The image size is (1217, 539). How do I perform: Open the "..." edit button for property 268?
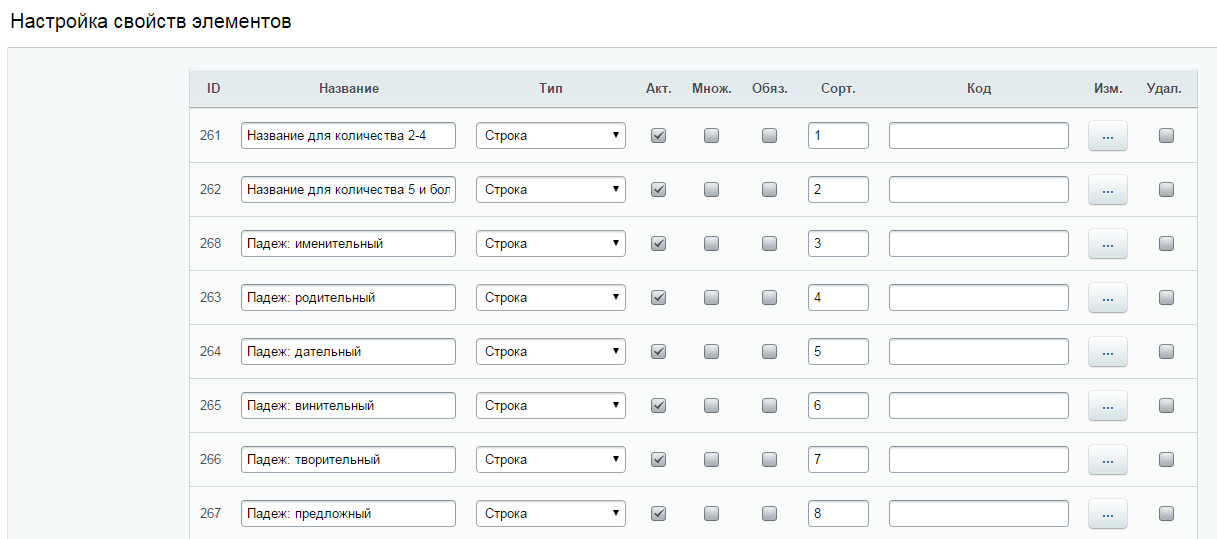point(1107,244)
